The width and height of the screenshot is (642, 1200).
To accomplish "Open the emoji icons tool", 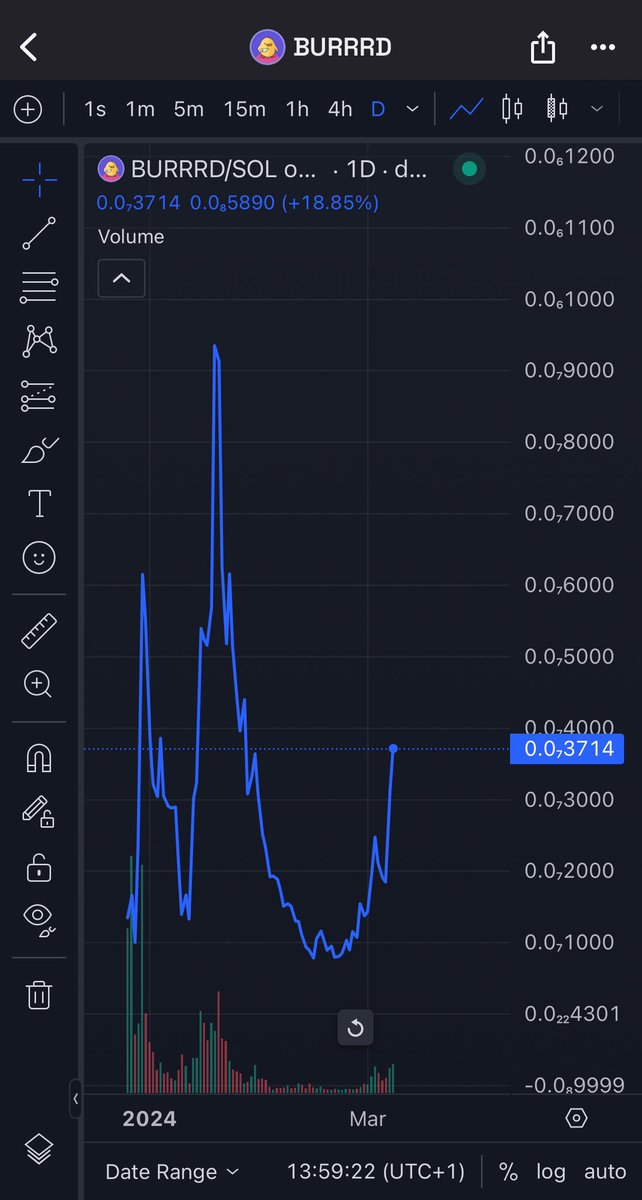I will [x=39, y=558].
